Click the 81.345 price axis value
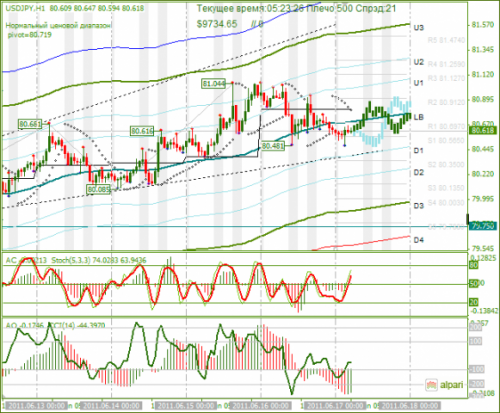The height and width of the screenshot is (413, 500). [483, 50]
